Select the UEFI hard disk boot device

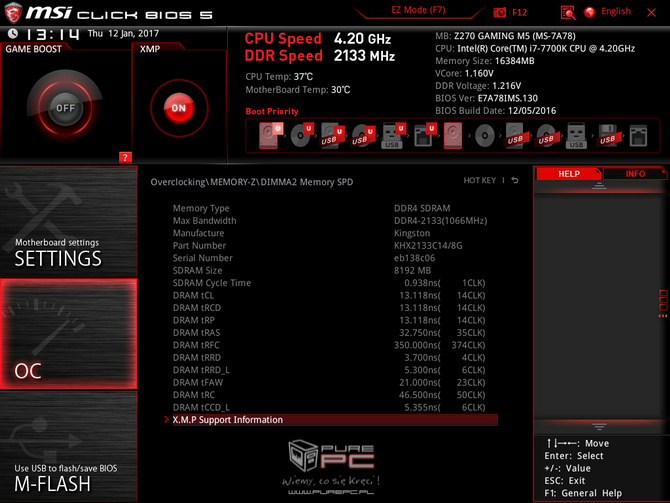click(x=271, y=135)
